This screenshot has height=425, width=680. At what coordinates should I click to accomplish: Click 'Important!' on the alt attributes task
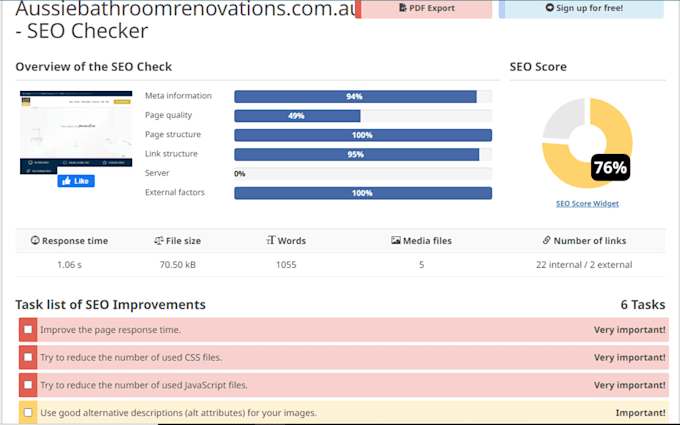tap(641, 412)
